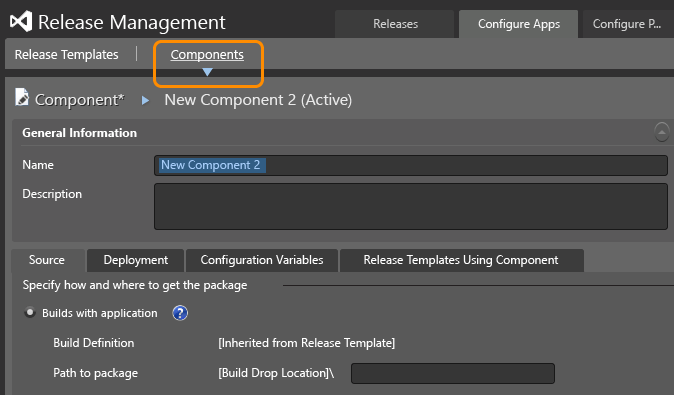674x395 pixels.
Task: Click the Visual Studio logo icon
Action: 21,21
